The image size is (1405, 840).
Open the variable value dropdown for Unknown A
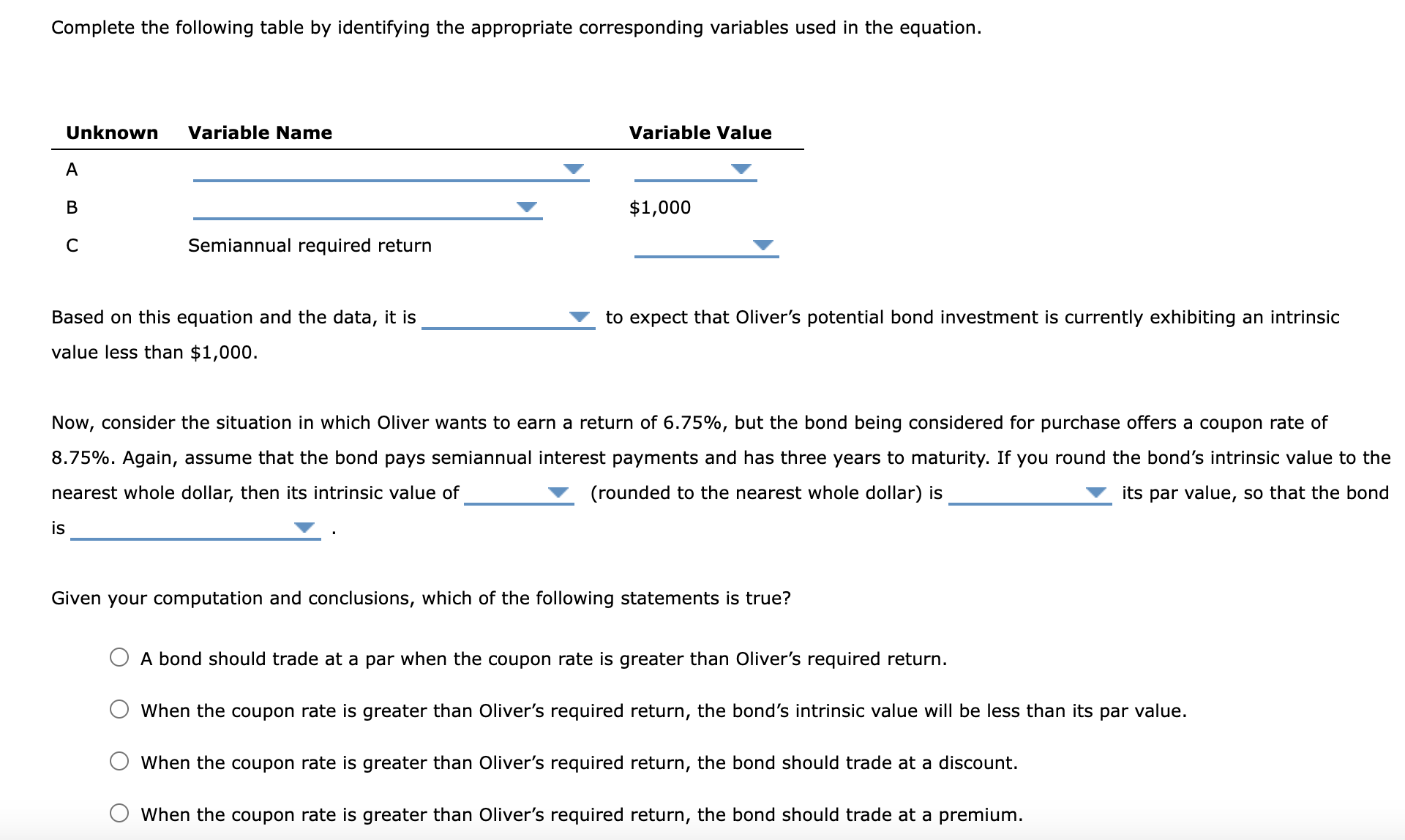pyautogui.click(x=740, y=169)
